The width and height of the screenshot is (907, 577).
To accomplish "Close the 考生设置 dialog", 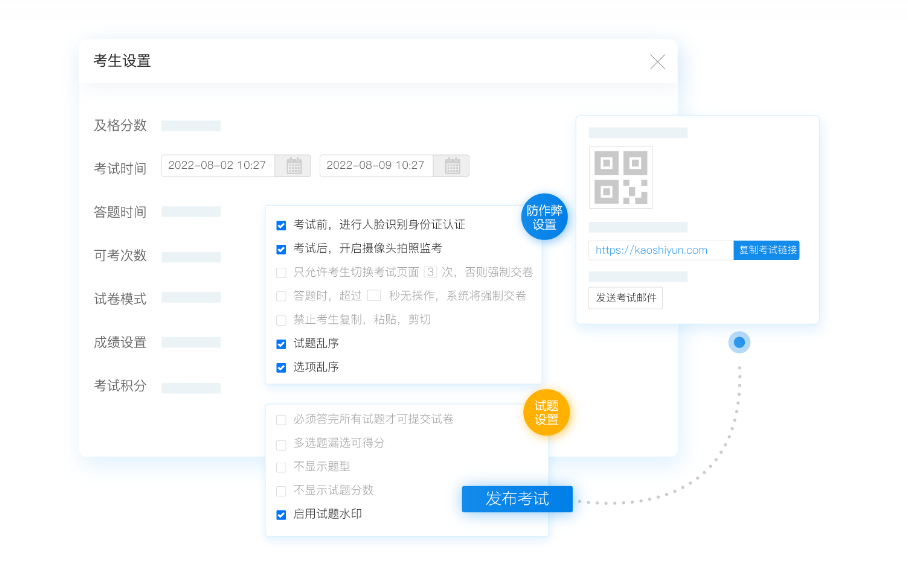I will pyautogui.click(x=657, y=62).
